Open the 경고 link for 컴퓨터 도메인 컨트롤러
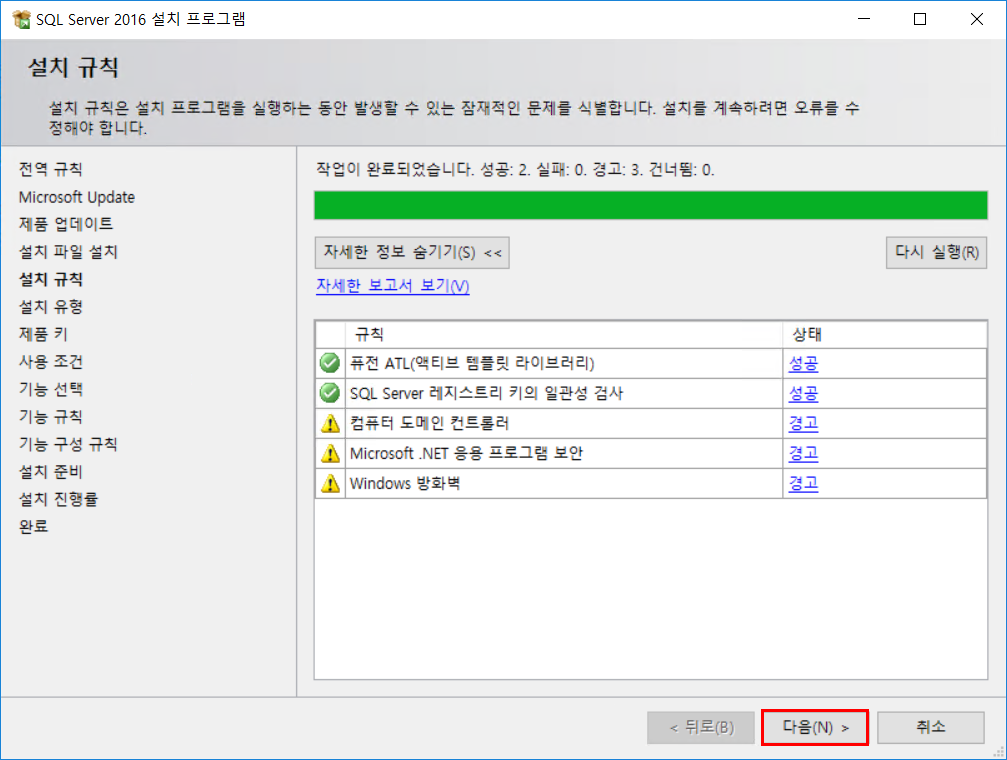The width and height of the screenshot is (1007, 760). [803, 423]
